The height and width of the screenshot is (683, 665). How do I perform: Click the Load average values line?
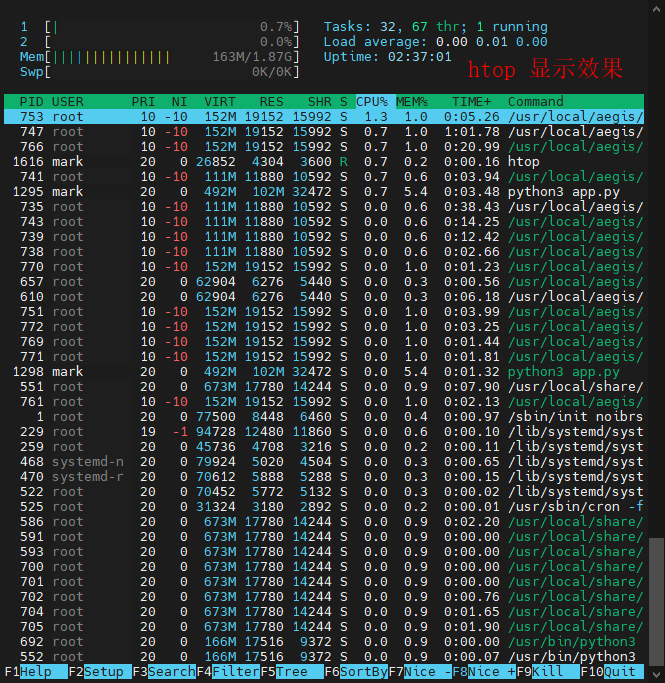coord(435,42)
